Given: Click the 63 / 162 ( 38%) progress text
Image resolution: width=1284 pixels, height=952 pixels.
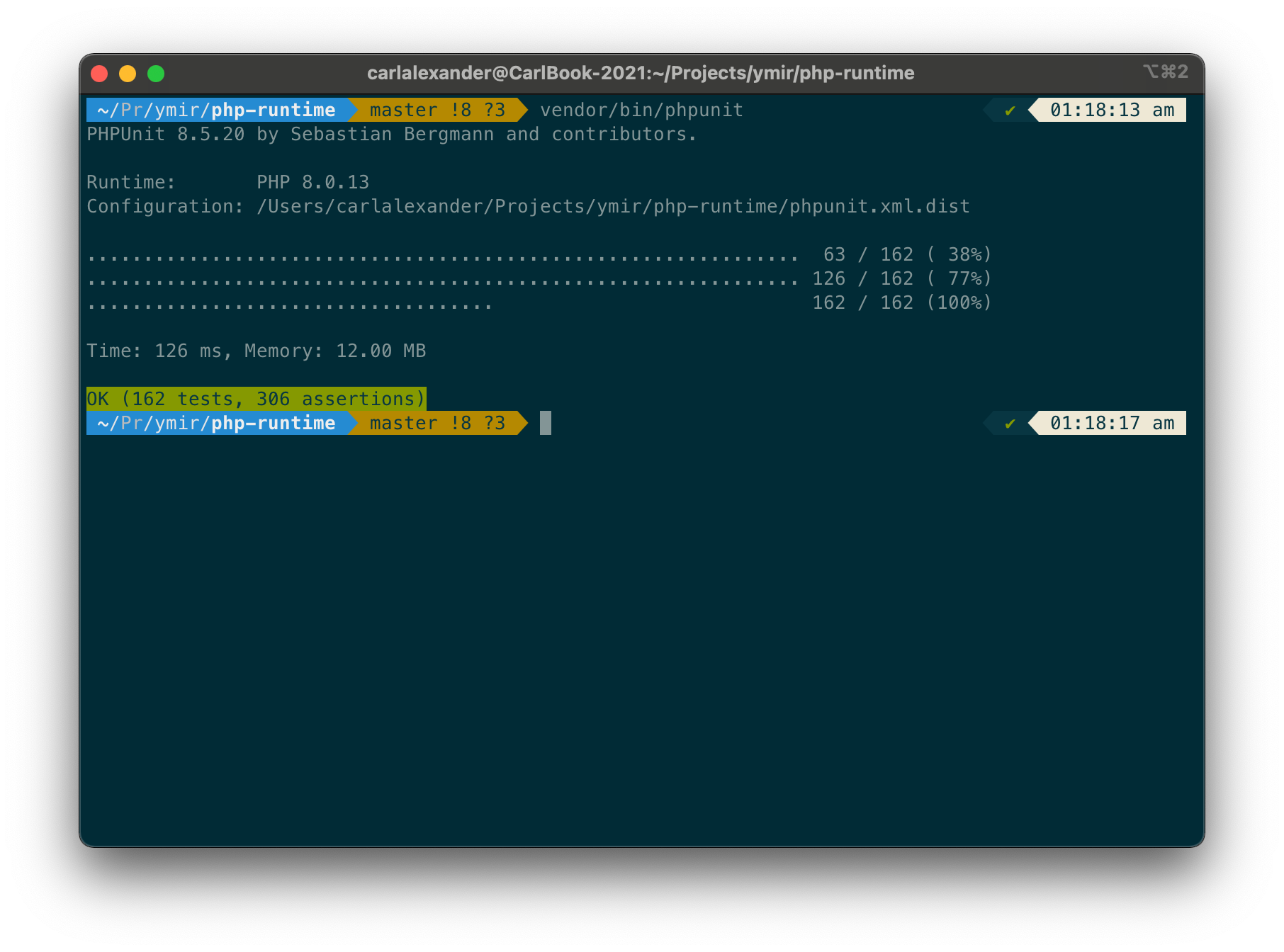Looking at the screenshot, I should pyautogui.click(x=907, y=254).
